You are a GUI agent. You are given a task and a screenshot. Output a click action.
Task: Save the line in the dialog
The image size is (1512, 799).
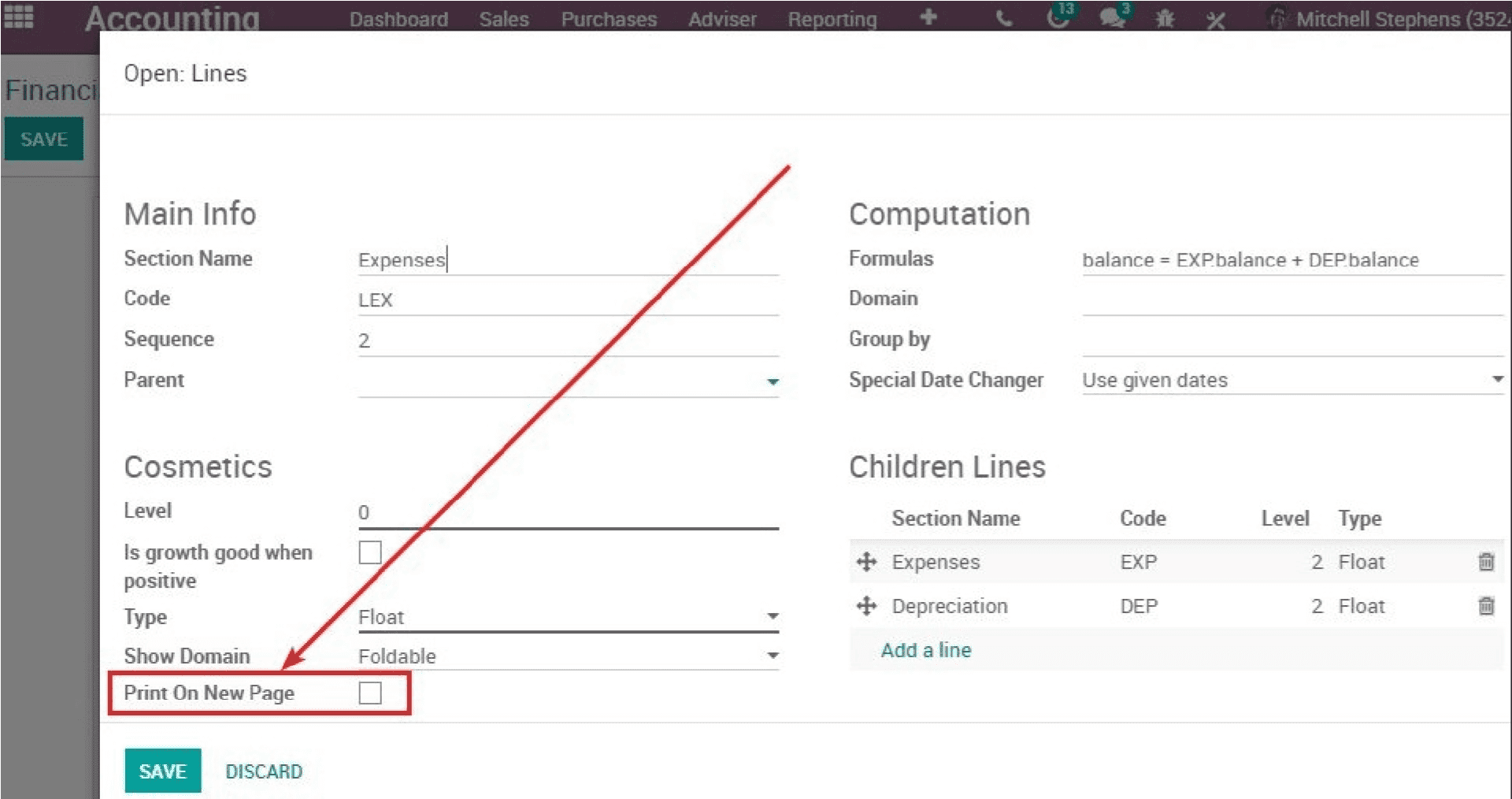point(163,771)
